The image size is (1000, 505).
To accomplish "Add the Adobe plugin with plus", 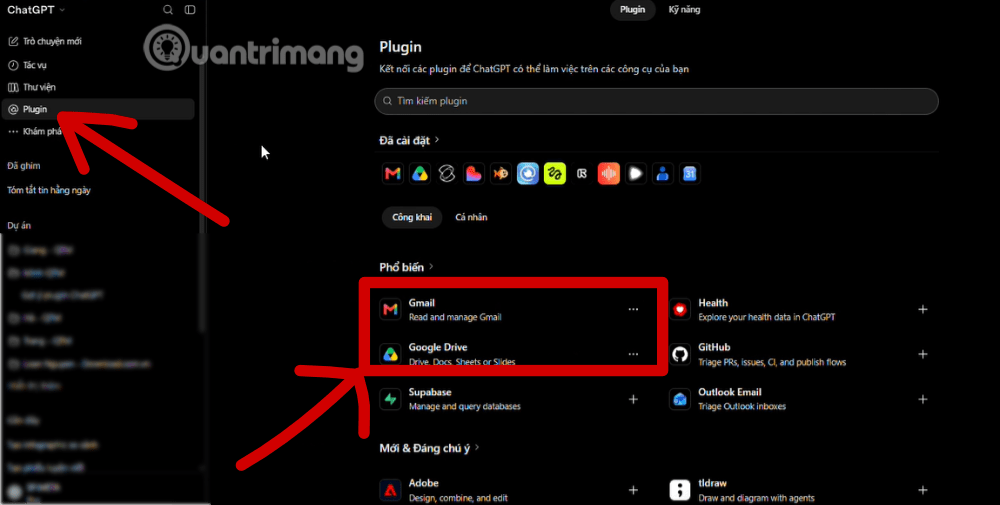I will tap(633, 490).
